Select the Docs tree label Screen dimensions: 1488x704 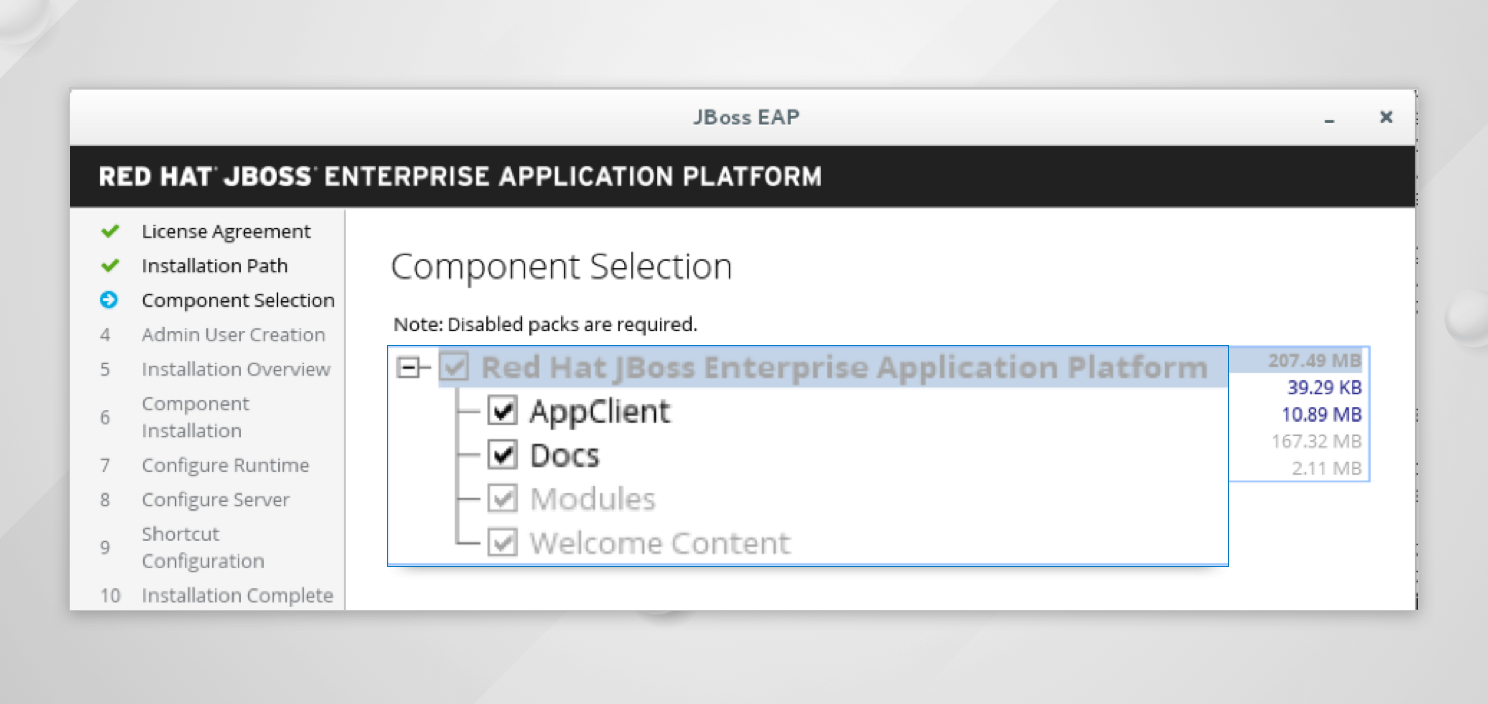click(x=564, y=455)
